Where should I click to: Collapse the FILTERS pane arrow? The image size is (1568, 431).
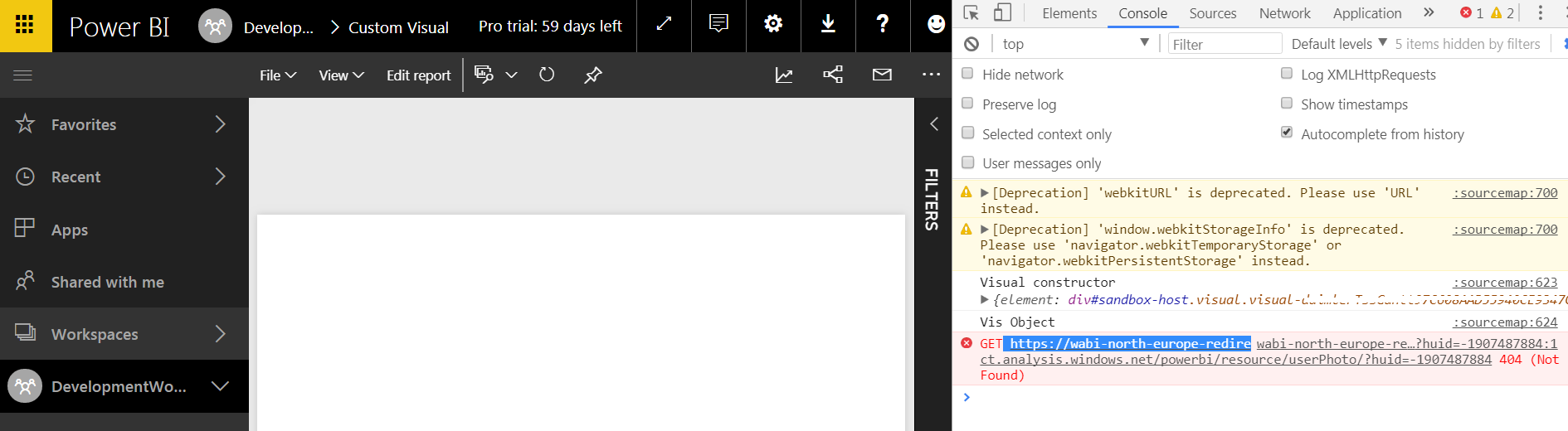tap(934, 124)
